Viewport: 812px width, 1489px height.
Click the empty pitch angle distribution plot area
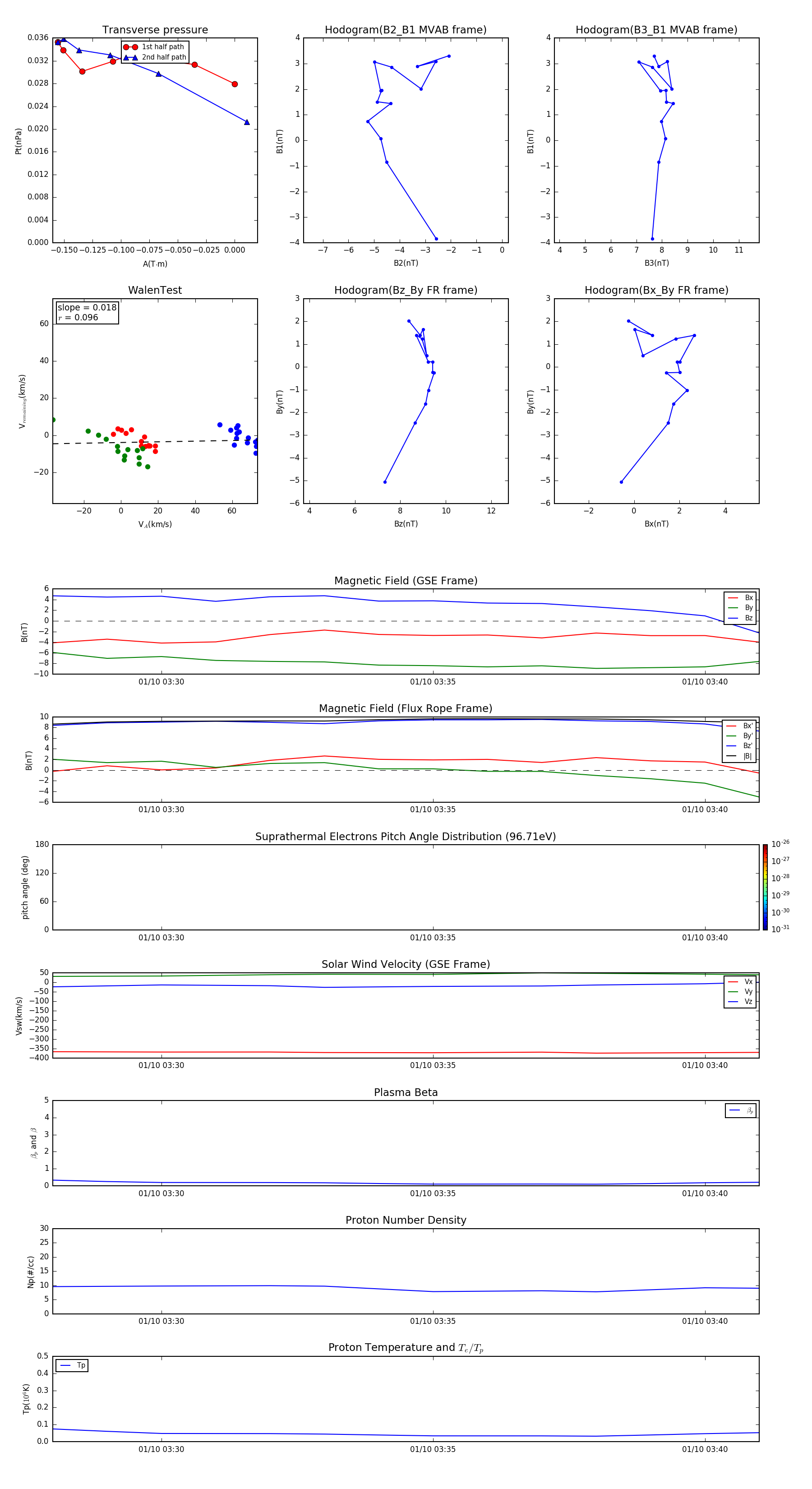pos(406,887)
